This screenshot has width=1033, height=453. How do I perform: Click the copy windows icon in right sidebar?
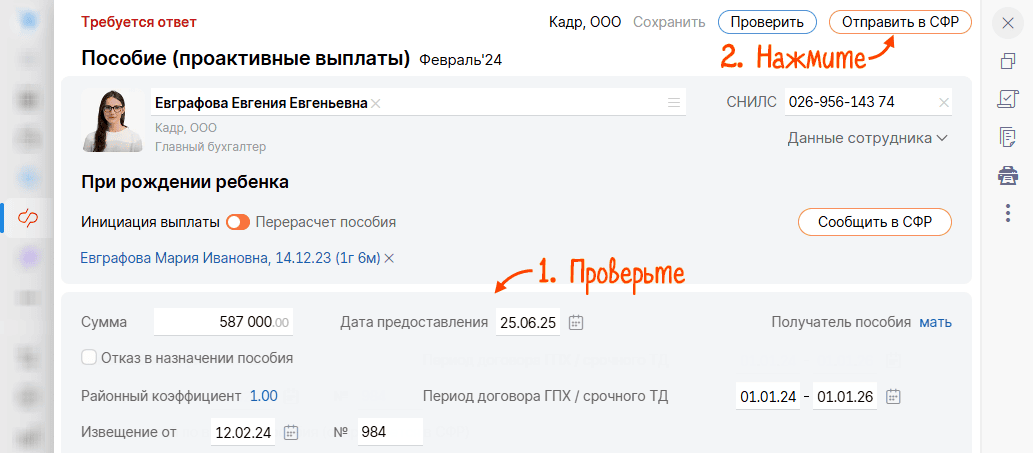[x=1008, y=61]
